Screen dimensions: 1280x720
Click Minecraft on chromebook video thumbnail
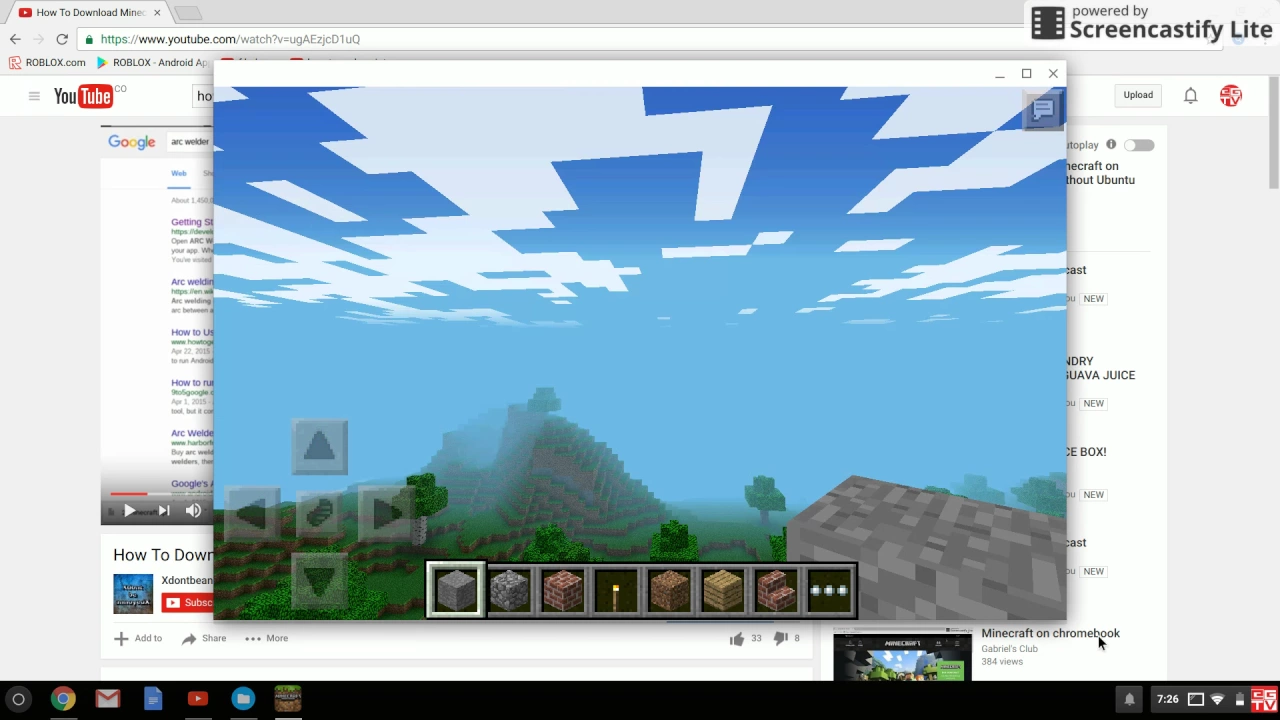click(902, 654)
